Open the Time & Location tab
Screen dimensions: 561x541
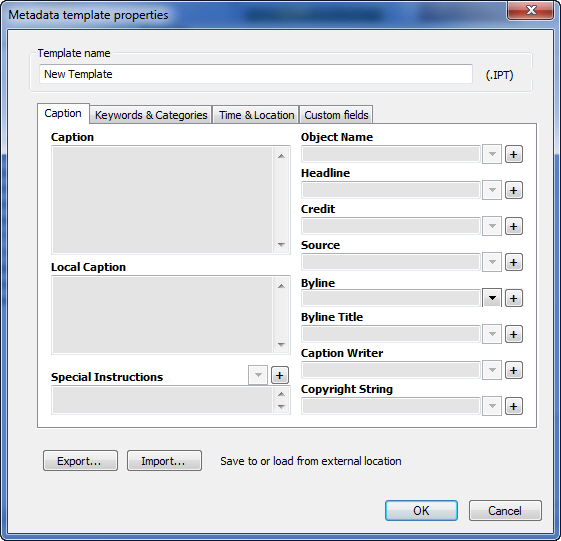pos(256,115)
